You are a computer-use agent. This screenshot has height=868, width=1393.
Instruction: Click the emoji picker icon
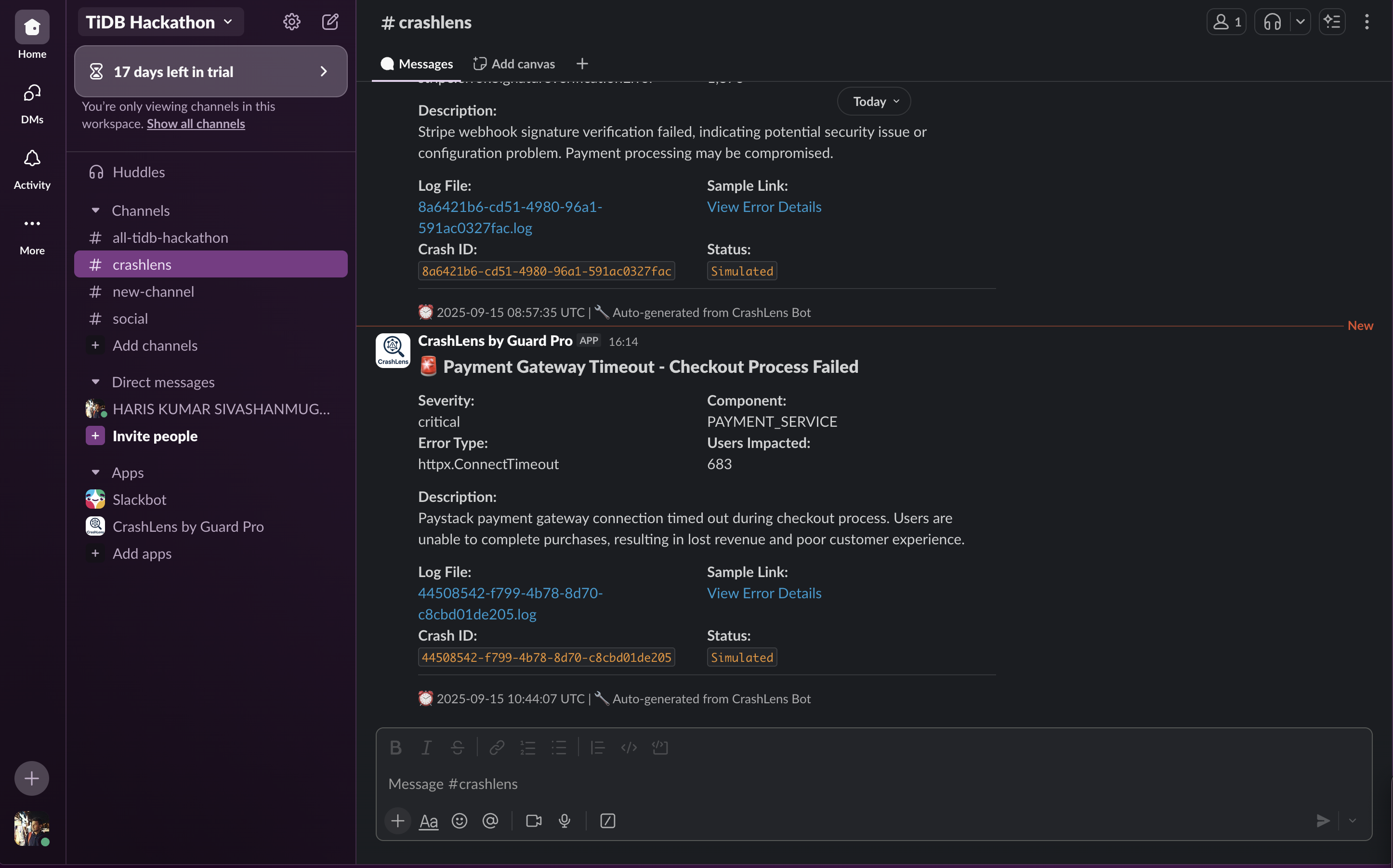point(459,821)
